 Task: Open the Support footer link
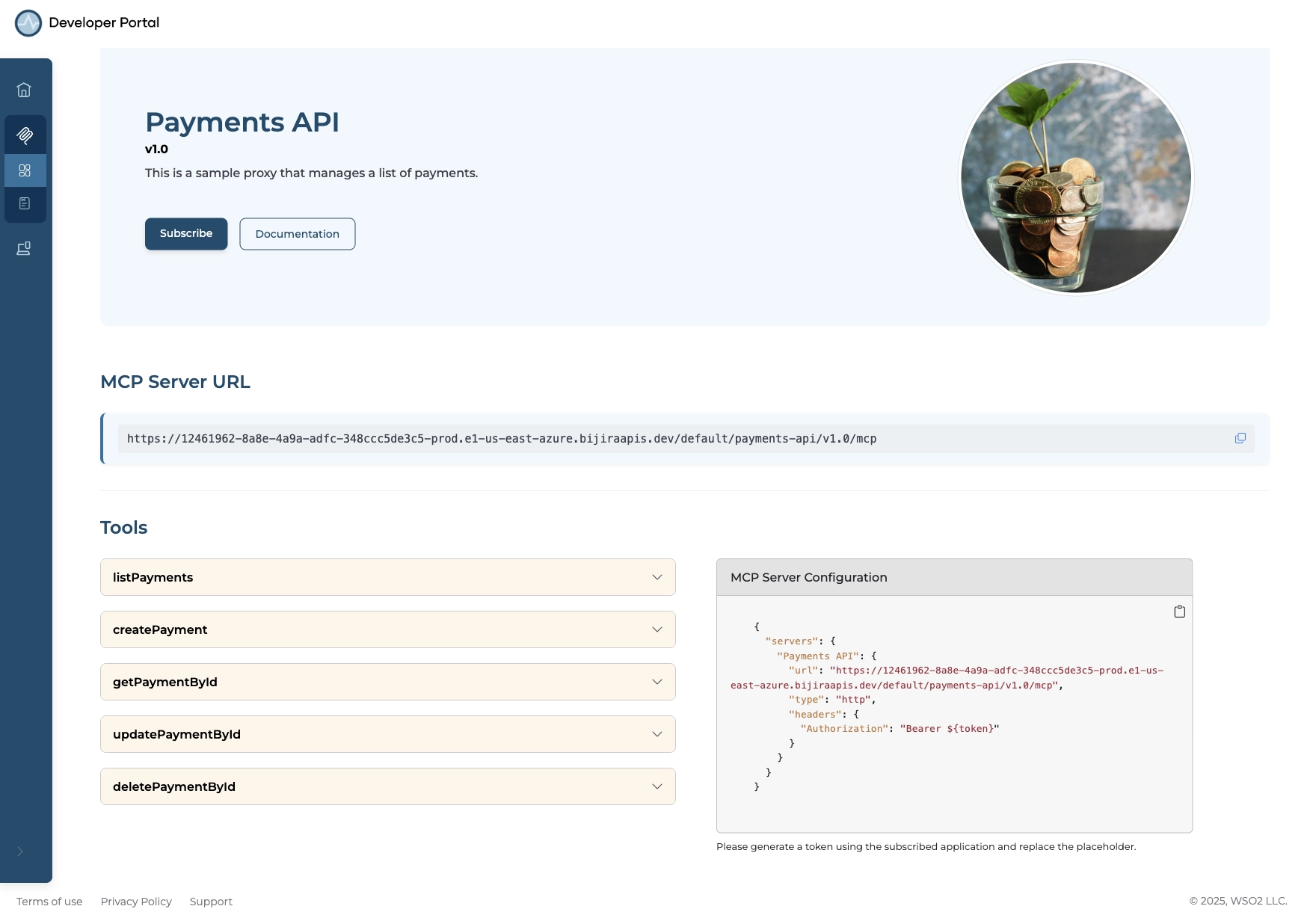[x=211, y=902]
